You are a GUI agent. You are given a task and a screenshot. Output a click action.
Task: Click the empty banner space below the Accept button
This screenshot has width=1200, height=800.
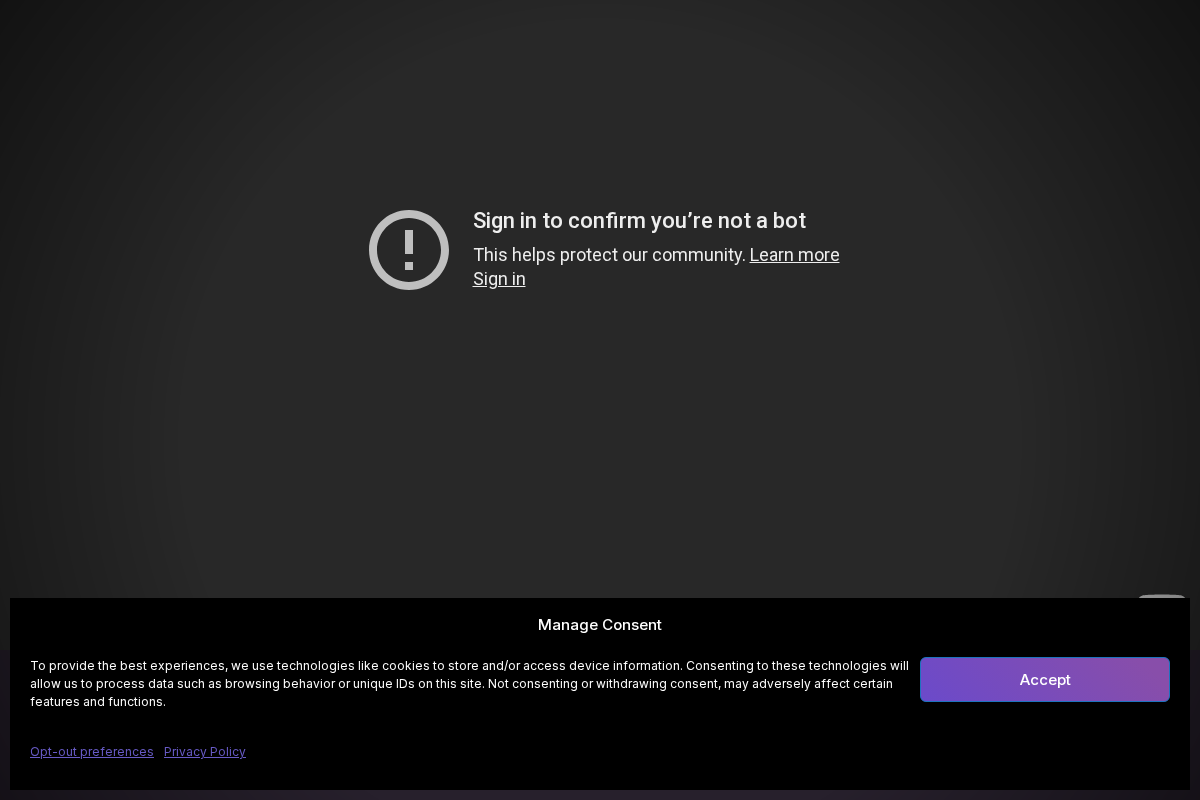coord(1044,750)
